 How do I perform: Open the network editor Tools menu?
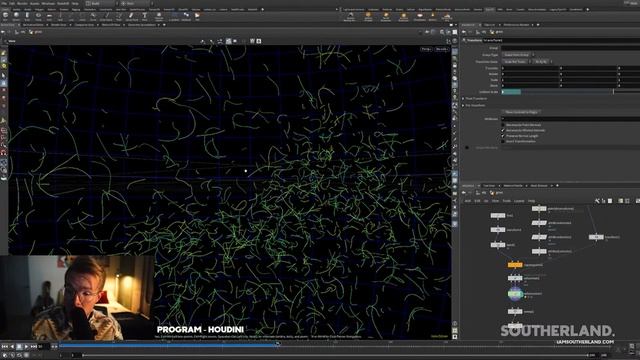(506, 201)
